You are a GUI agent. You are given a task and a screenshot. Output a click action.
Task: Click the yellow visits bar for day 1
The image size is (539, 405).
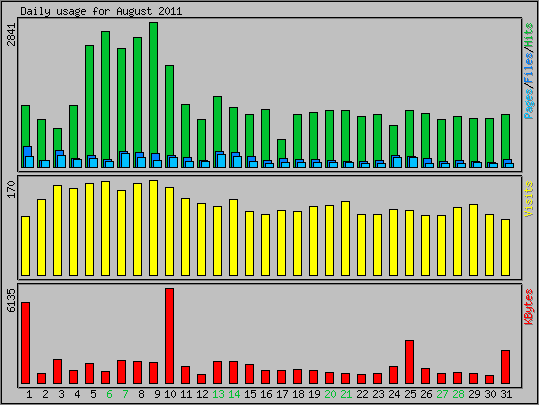[x=25, y=246]
